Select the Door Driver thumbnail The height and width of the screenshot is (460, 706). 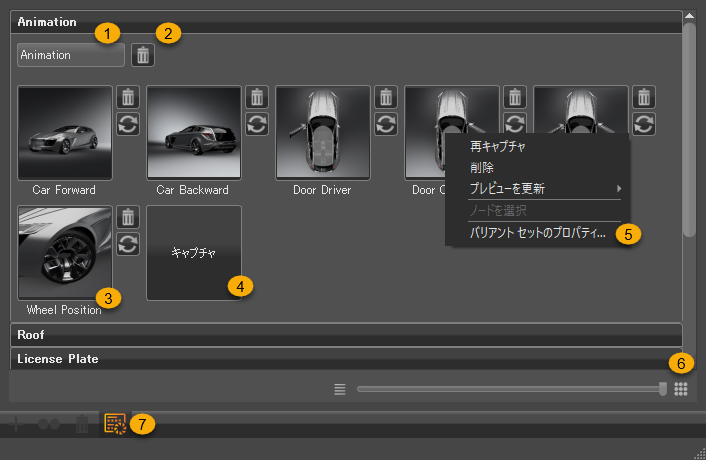pyautogui.click(x=323, y=133)
